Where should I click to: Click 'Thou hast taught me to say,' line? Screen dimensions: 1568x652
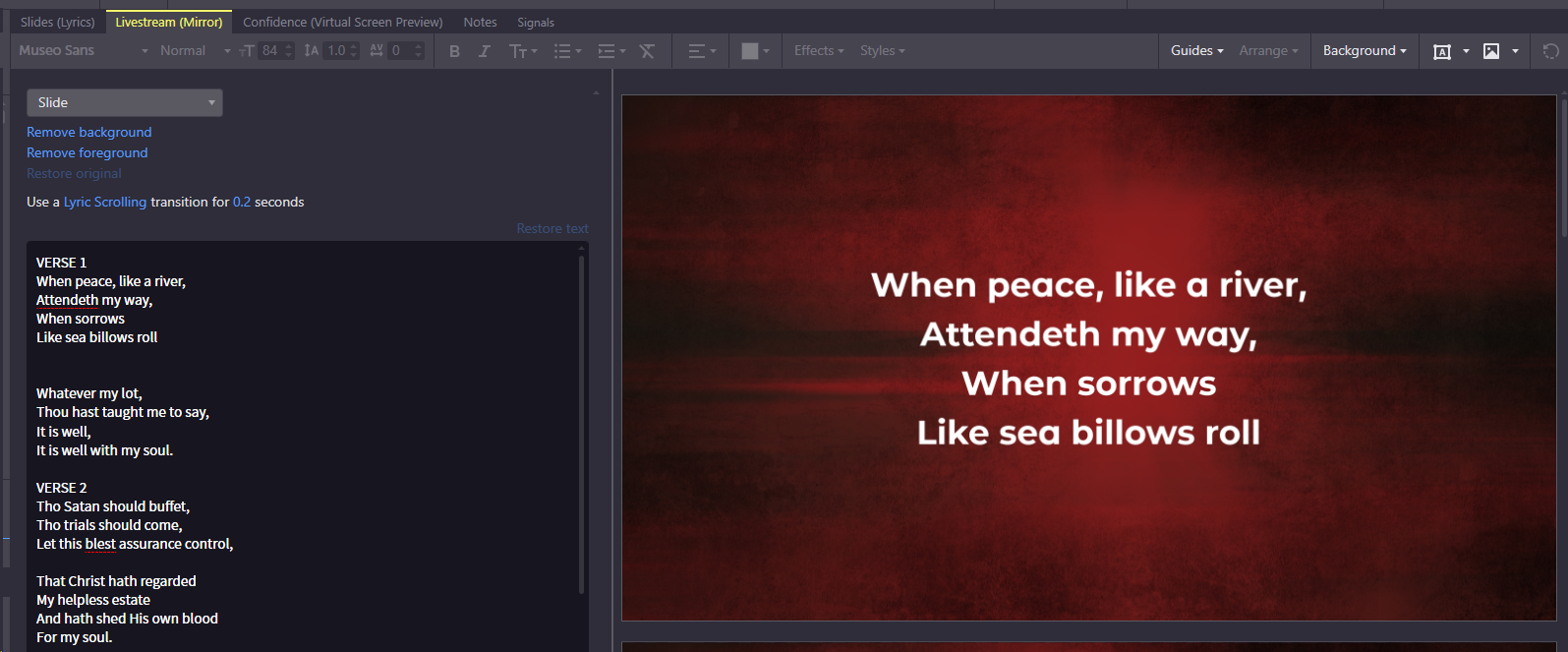pyautogui.click(x=123, y=412)
